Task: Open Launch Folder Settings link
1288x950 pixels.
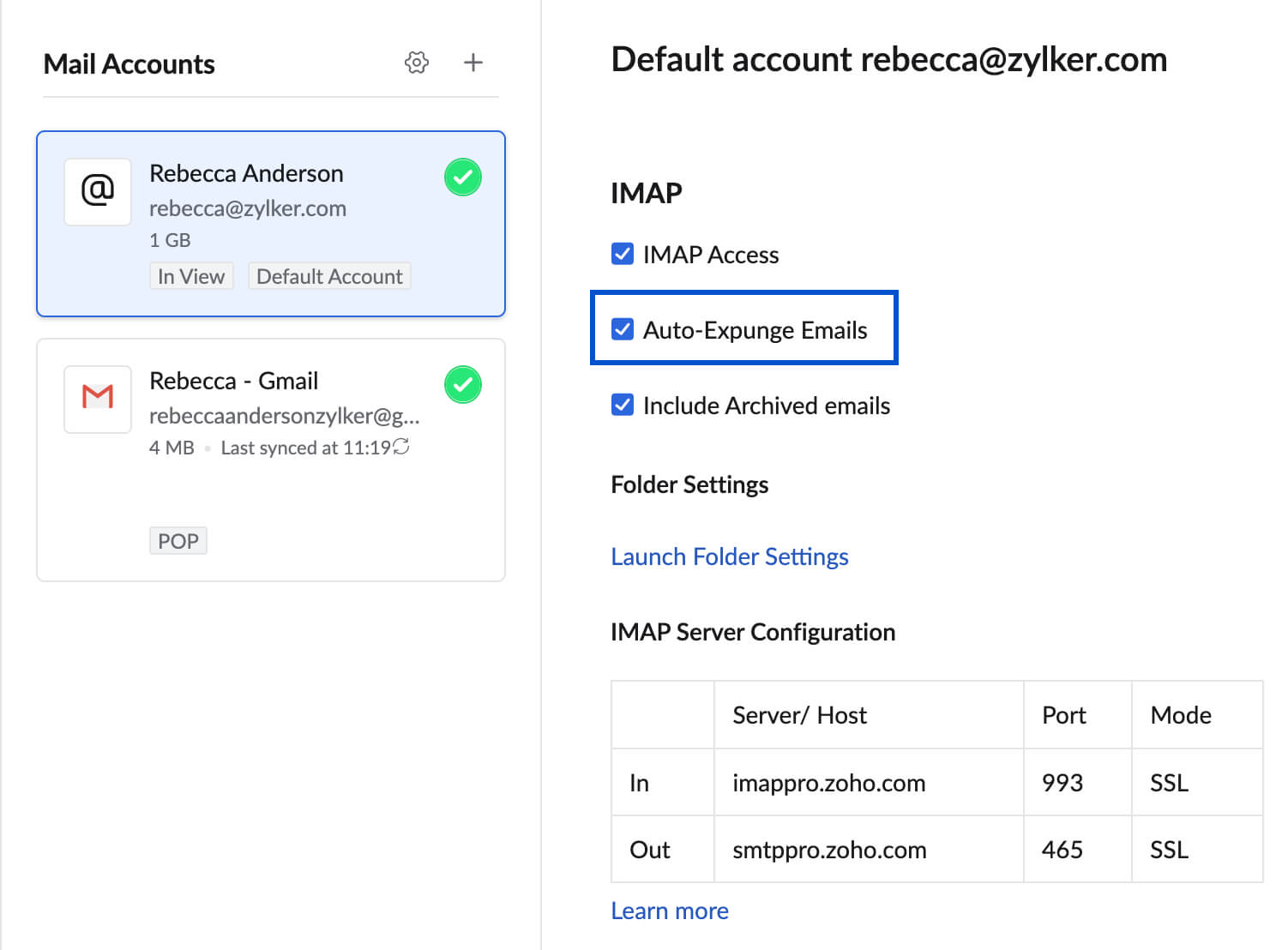Action: tap(729, 556)
